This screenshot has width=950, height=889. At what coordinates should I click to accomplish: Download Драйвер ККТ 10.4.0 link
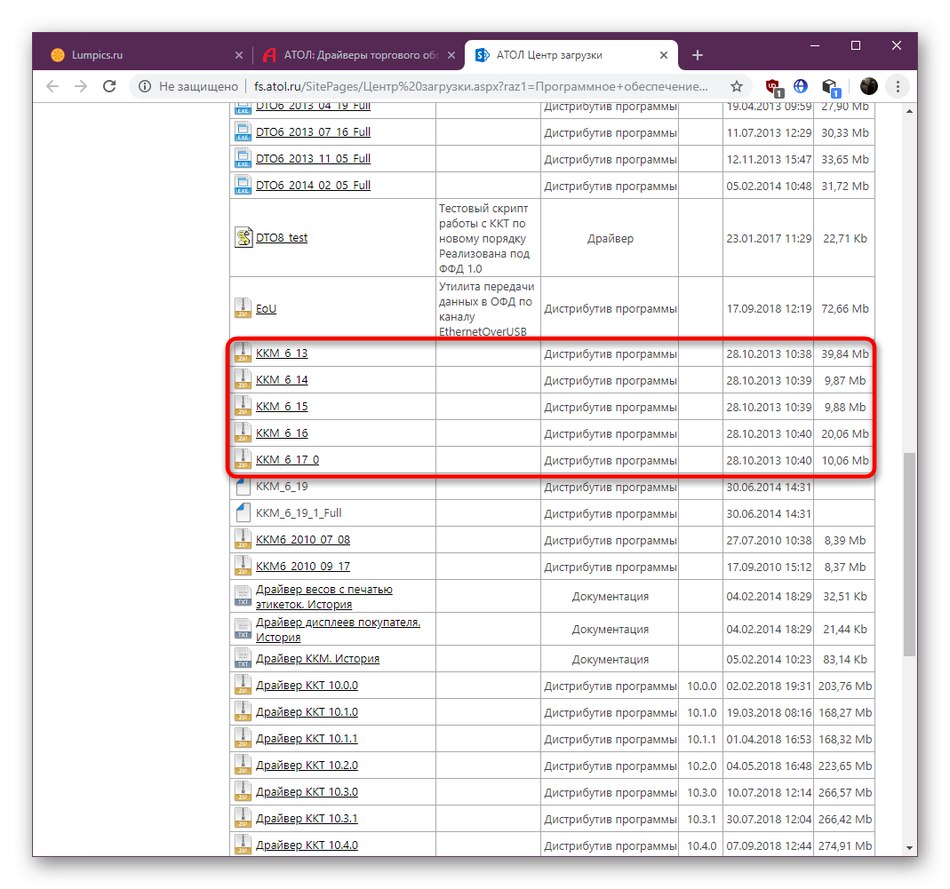pos(307,845)
